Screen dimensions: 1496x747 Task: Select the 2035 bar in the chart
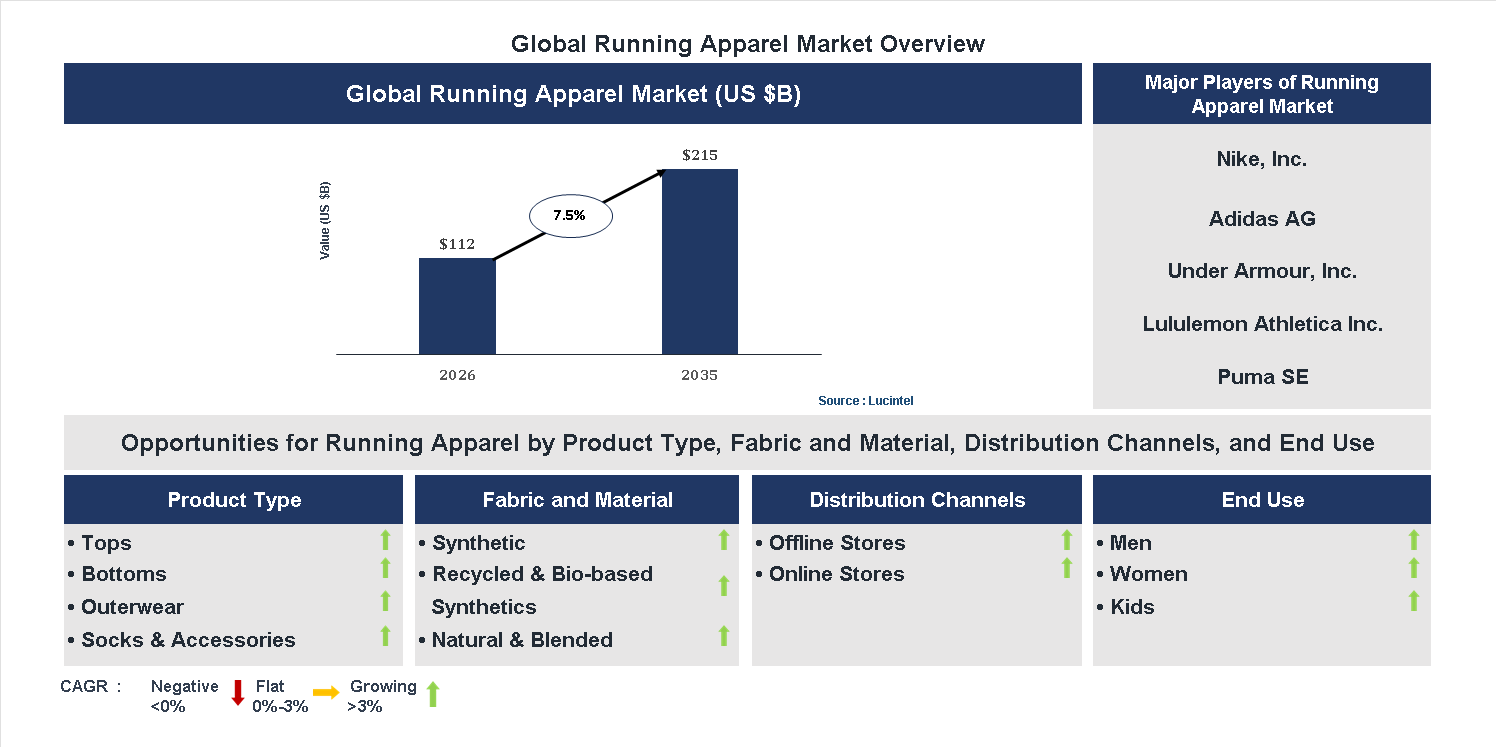coord(699,262)
